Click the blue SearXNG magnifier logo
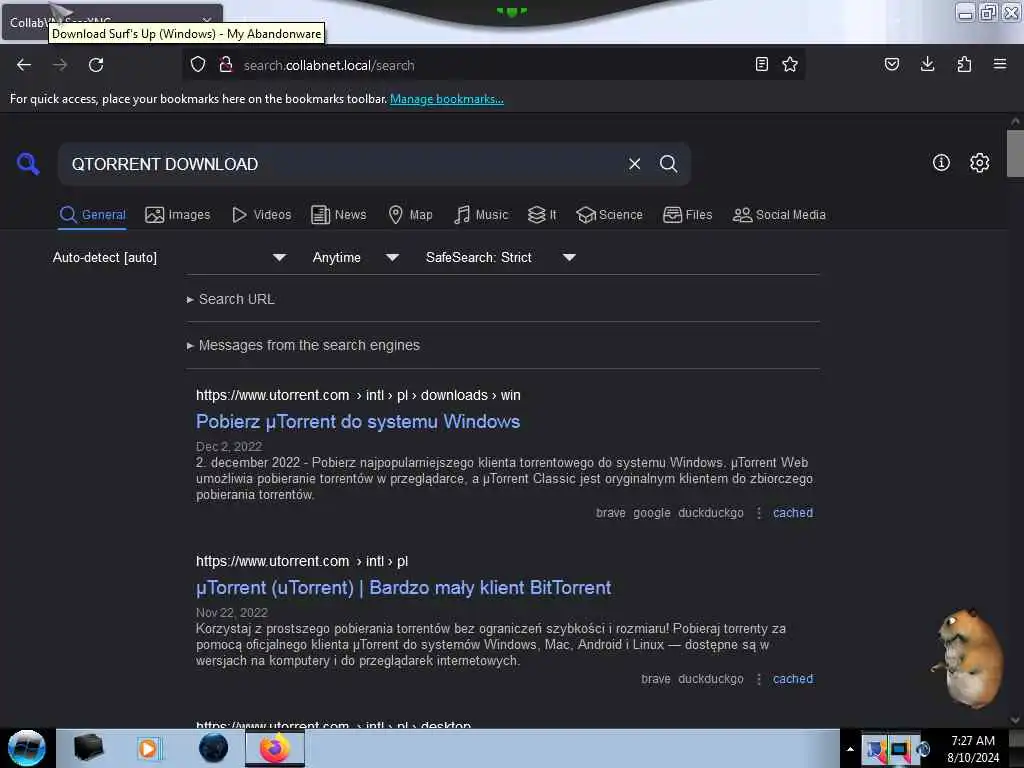The height and width of the screenshot is (768, 1024). (28, 163)
